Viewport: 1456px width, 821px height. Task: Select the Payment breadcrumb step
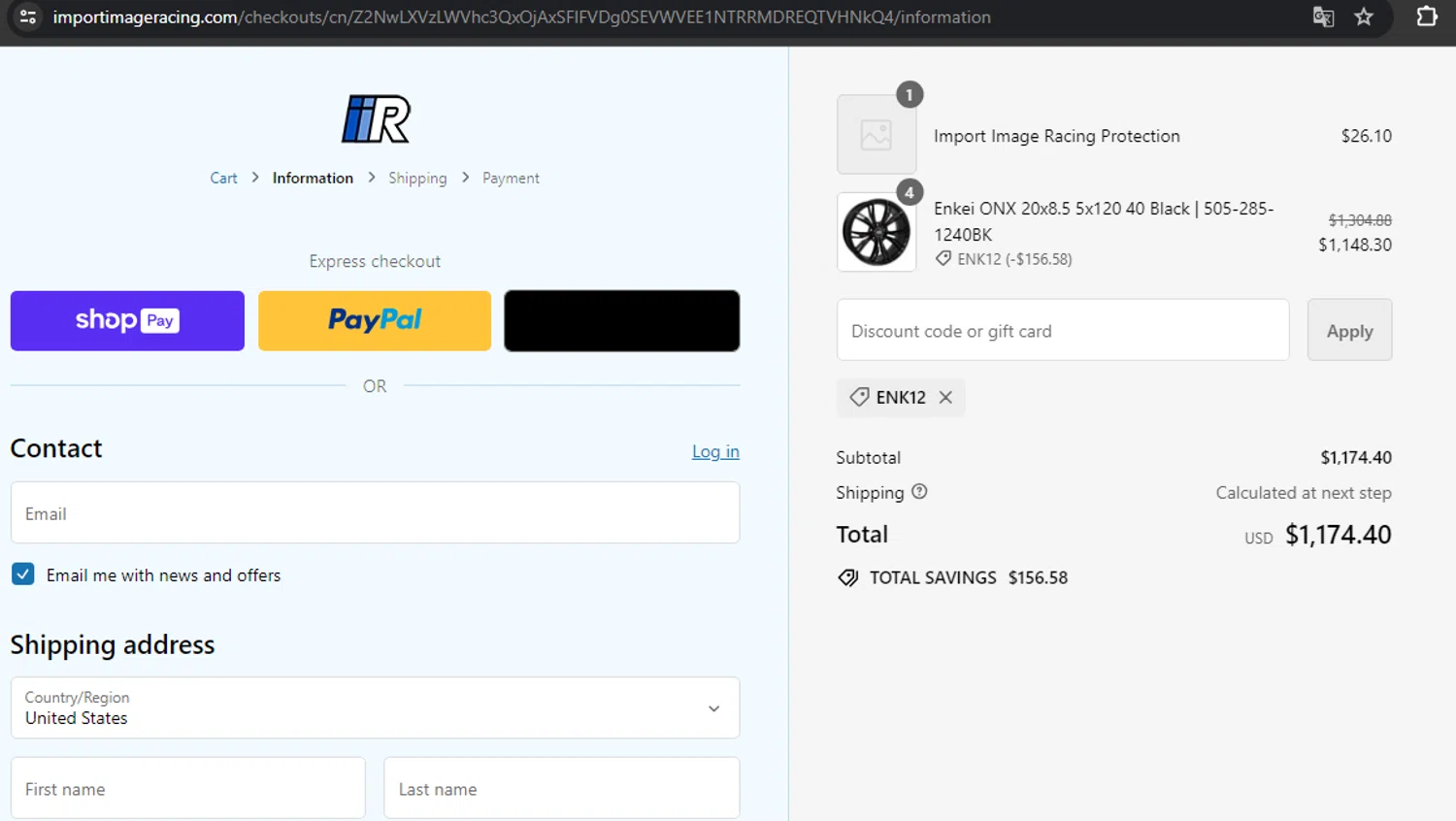(511, 178)
